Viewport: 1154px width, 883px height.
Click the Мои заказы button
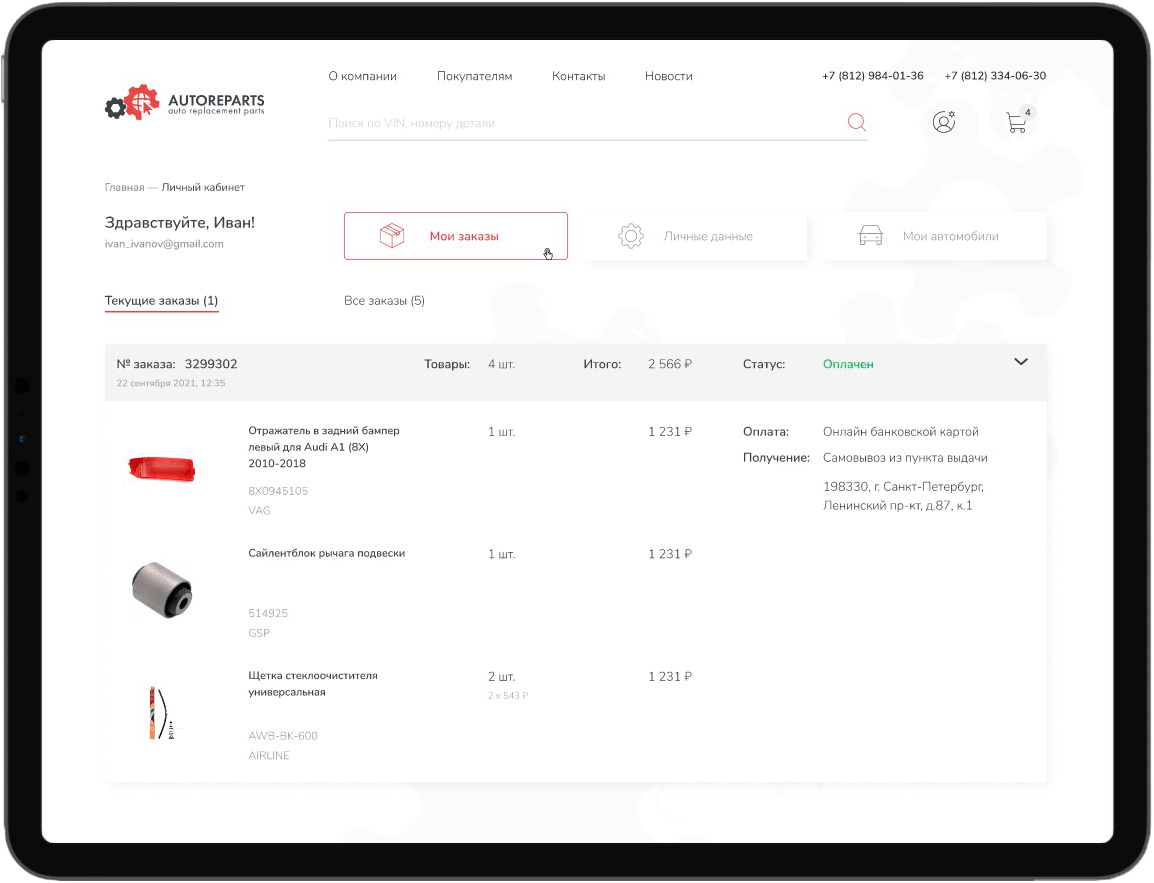click(456, 236)
